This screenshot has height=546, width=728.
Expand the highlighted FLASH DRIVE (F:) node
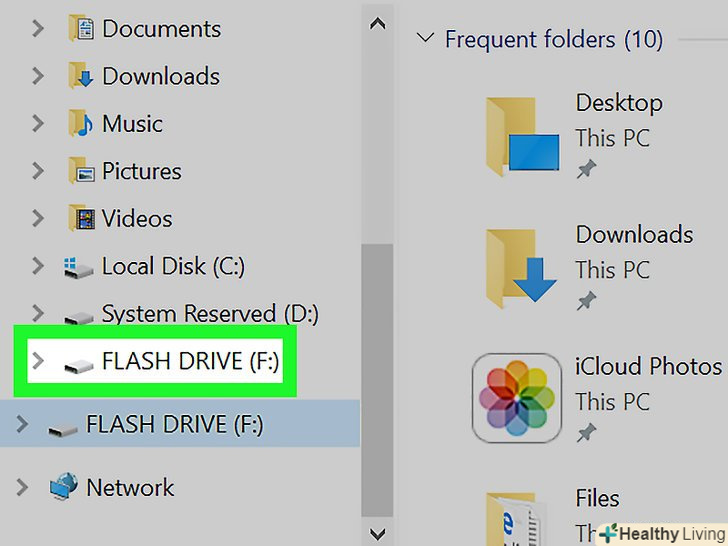point(38,361)
